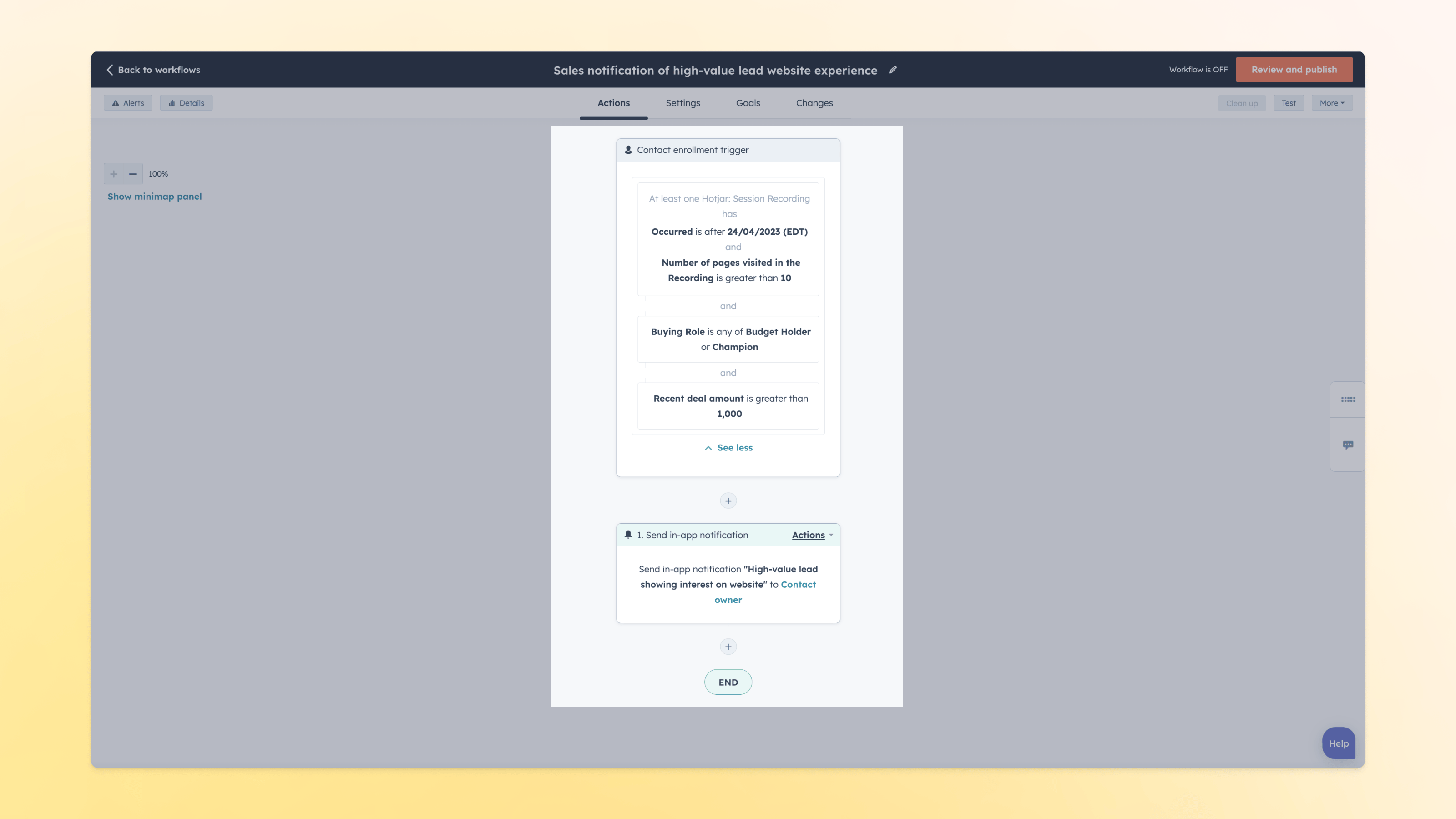The height and width of the screenshot is (819, 1456).
Task: Click the Clean up button in toolbar
Action: click(1242, 103)
